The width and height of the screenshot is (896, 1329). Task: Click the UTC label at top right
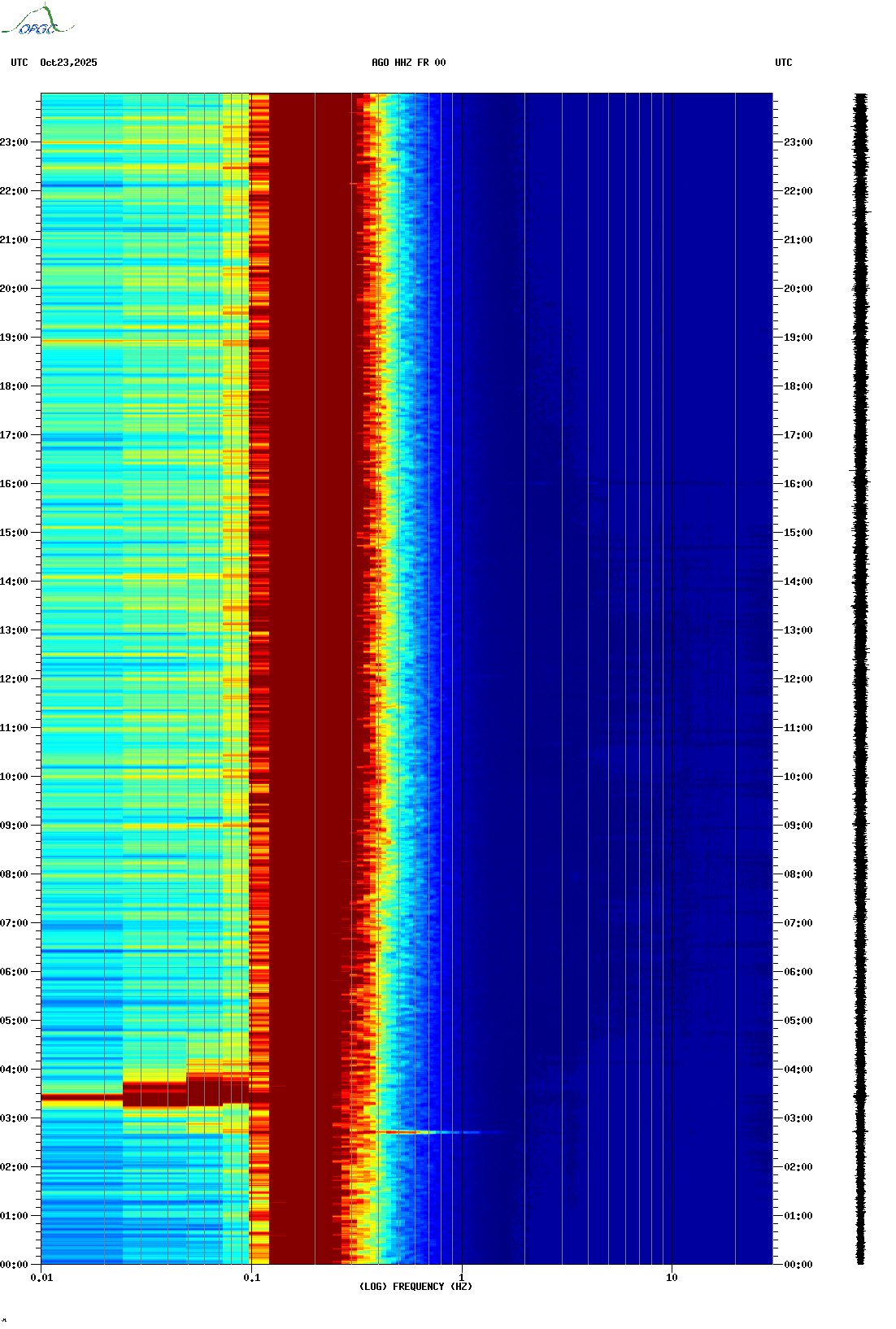pyautogui.click(x=783, y=63)
